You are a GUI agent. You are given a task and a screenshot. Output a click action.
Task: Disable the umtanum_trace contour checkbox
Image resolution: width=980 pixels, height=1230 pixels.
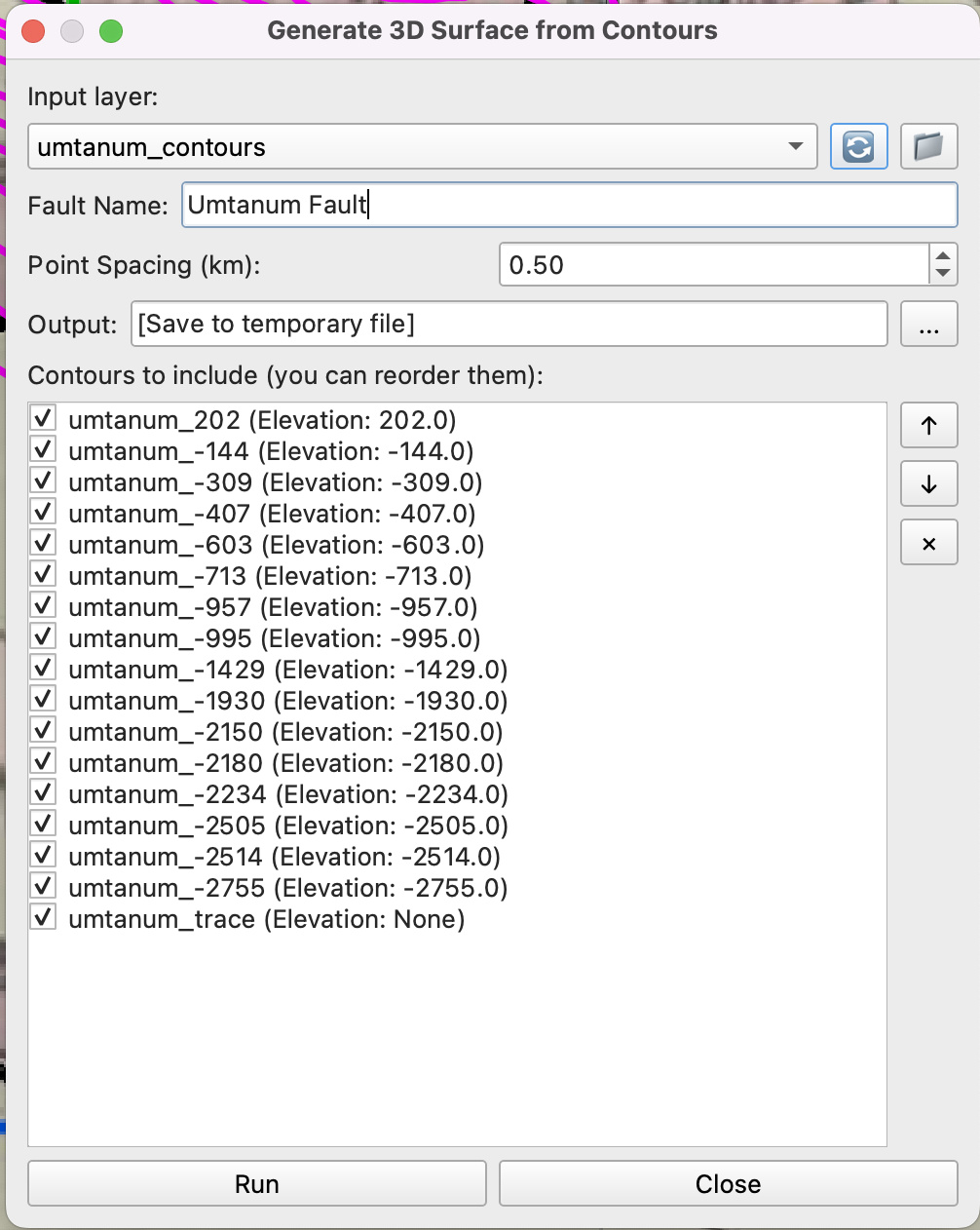[43, 919]
